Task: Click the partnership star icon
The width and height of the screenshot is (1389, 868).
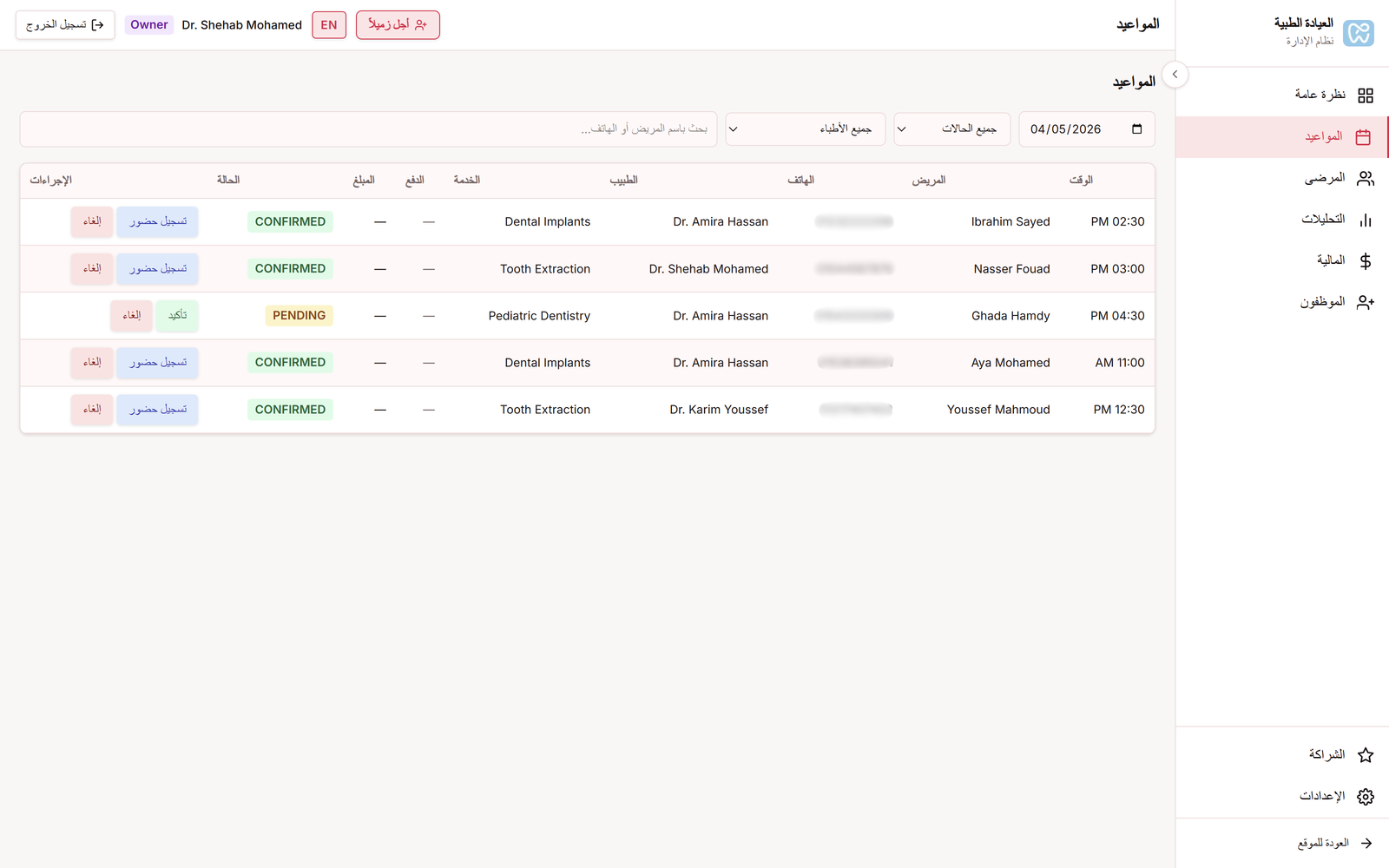Action: (1365, 755)
